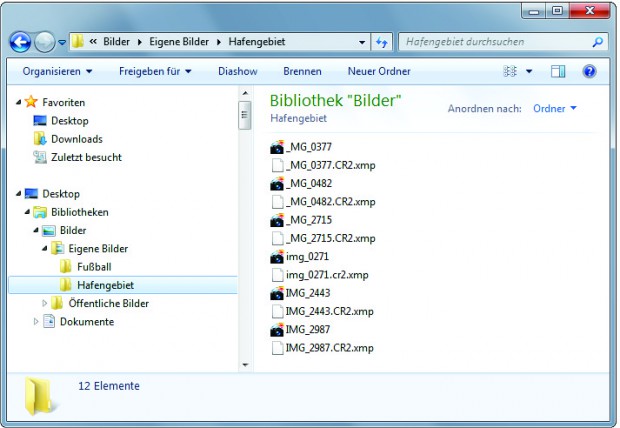
Task: Open the view options dropdown arrow
Action: pyautogui.click(x=529, y=72)
